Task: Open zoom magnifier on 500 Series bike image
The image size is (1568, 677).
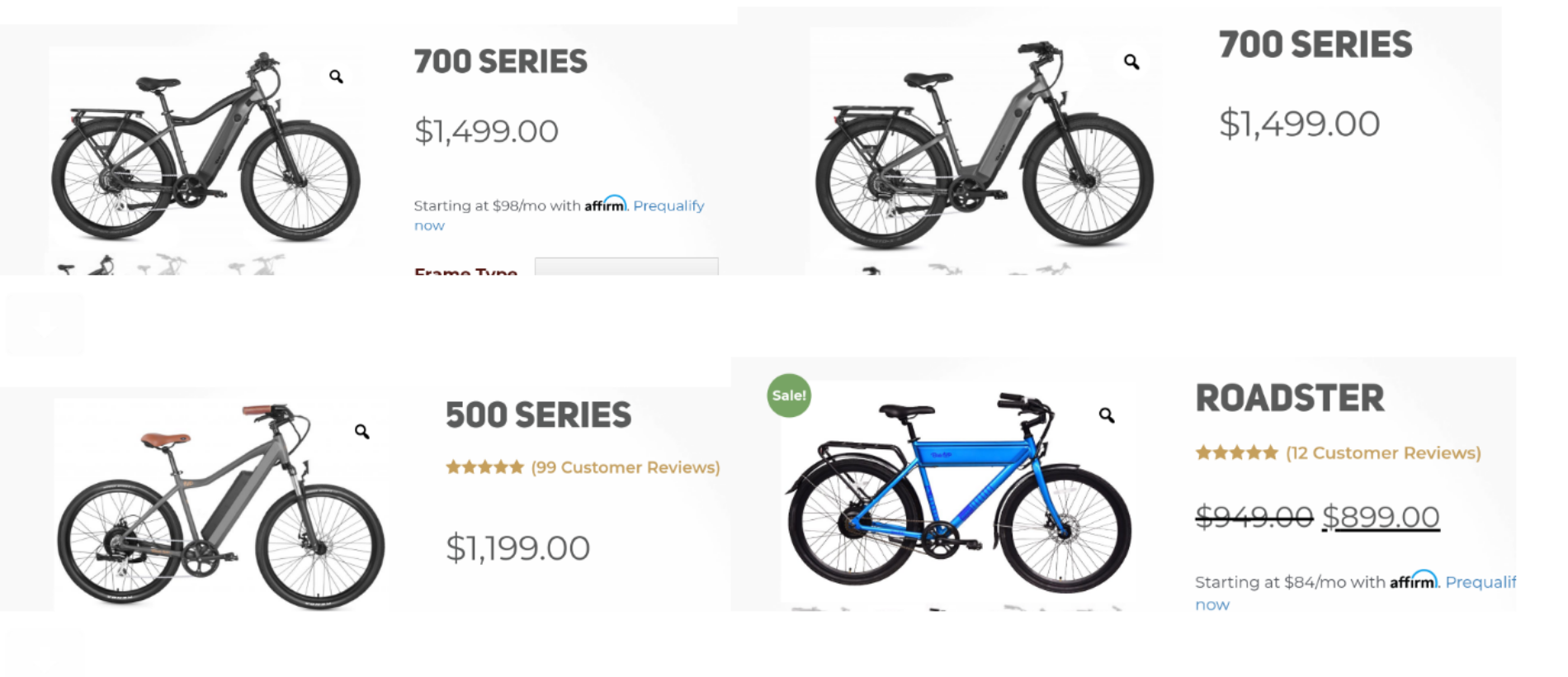Action: tap(361, 431)
